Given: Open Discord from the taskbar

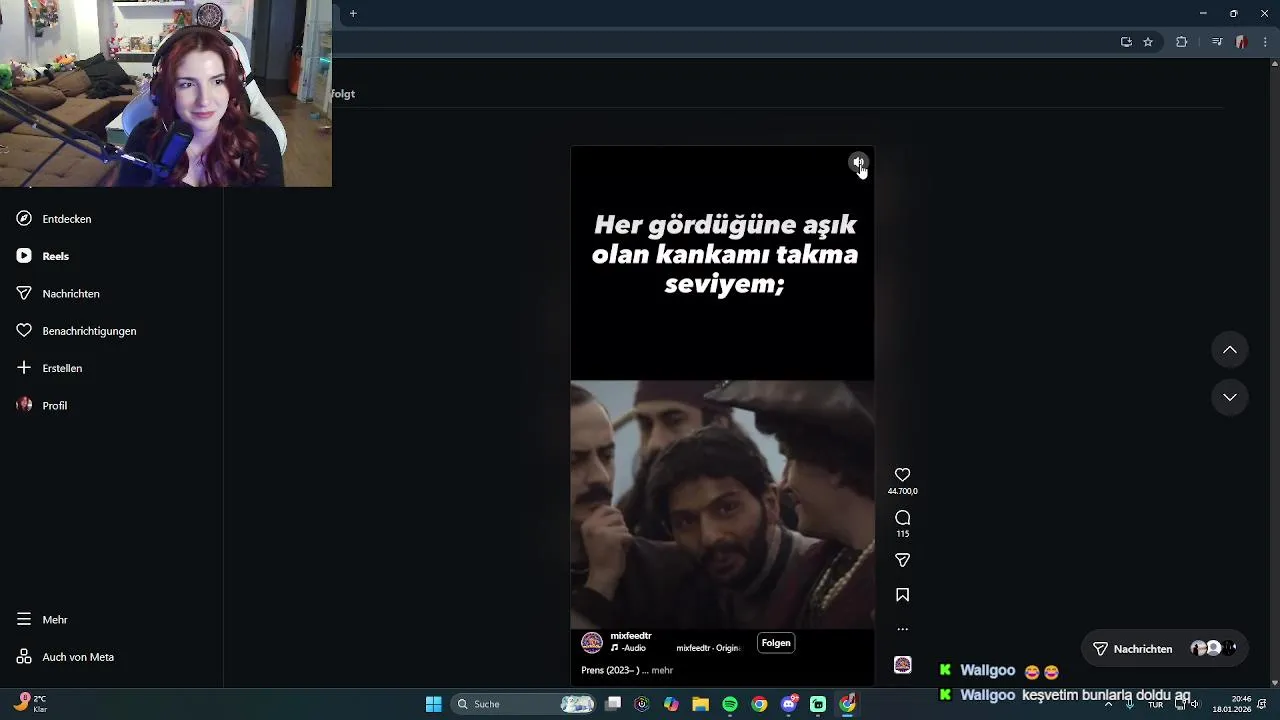Looking at the screenshot, I should tap(789, 704).
